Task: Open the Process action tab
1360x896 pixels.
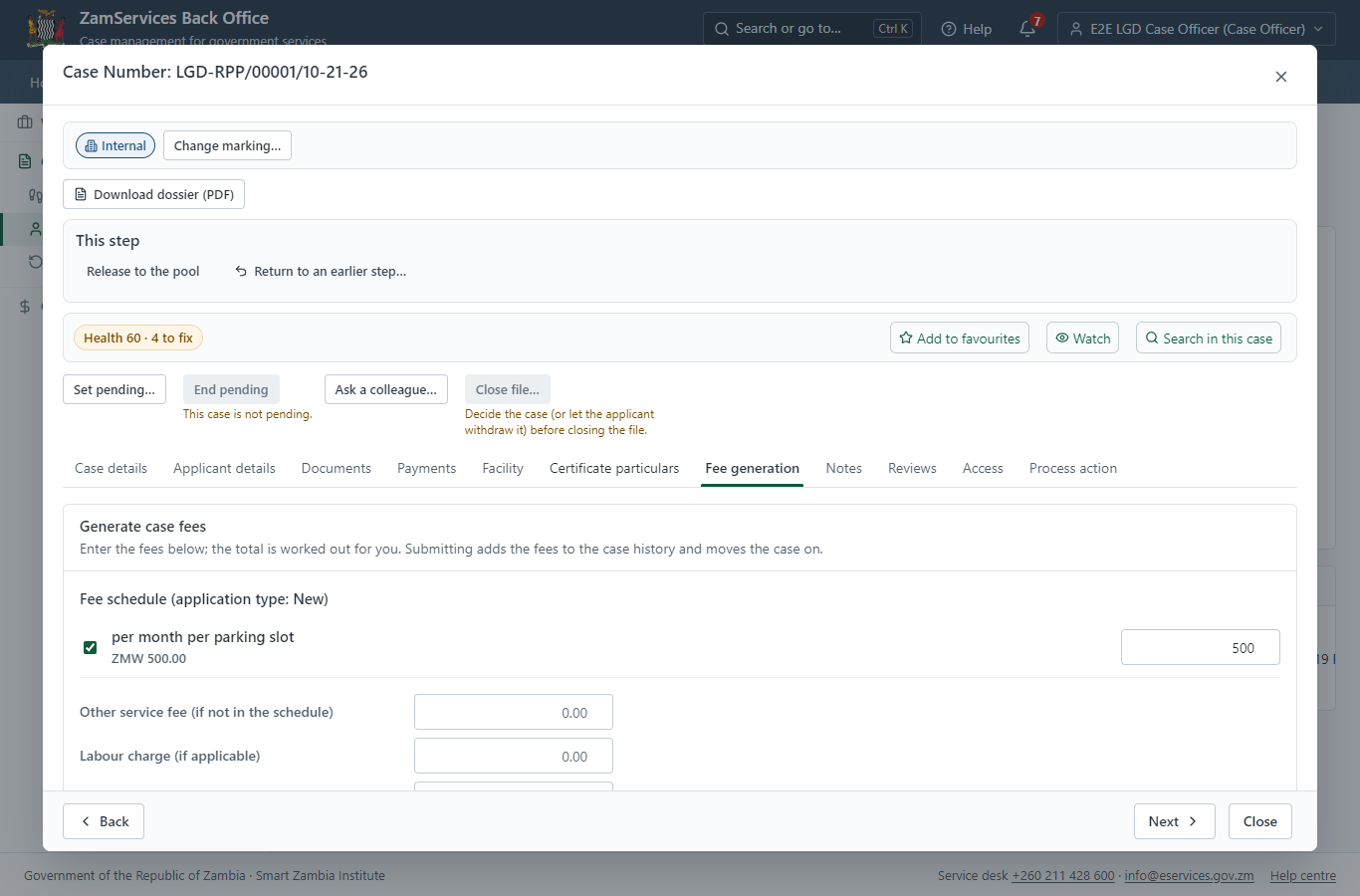Action: coord(1073,468)
